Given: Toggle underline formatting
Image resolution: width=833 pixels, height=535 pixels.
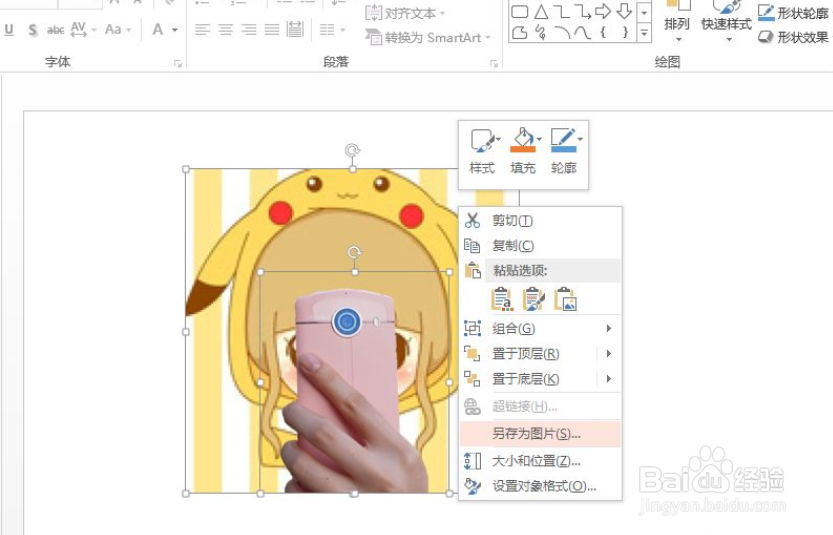Looking at the screenshot, I should 9,30.
